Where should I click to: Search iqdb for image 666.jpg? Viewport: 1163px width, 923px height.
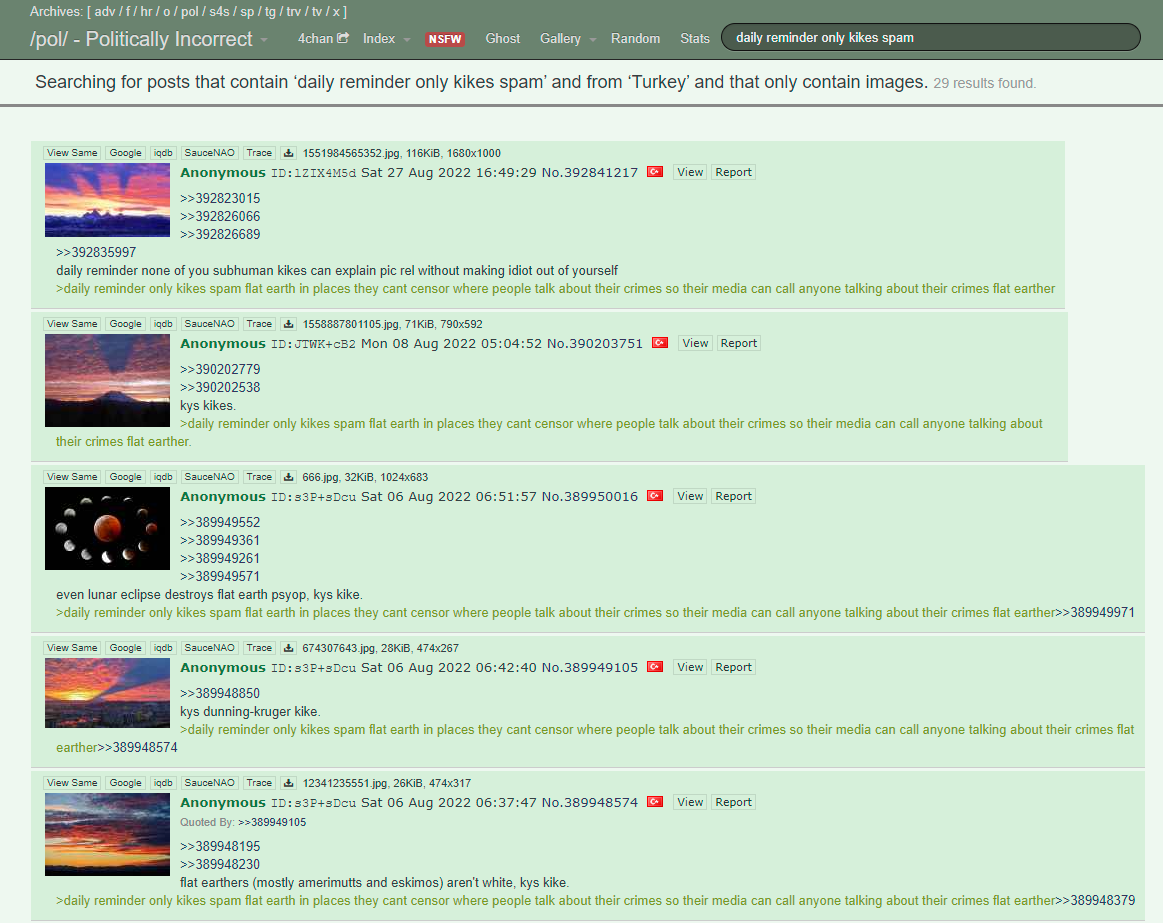point(163,477)
